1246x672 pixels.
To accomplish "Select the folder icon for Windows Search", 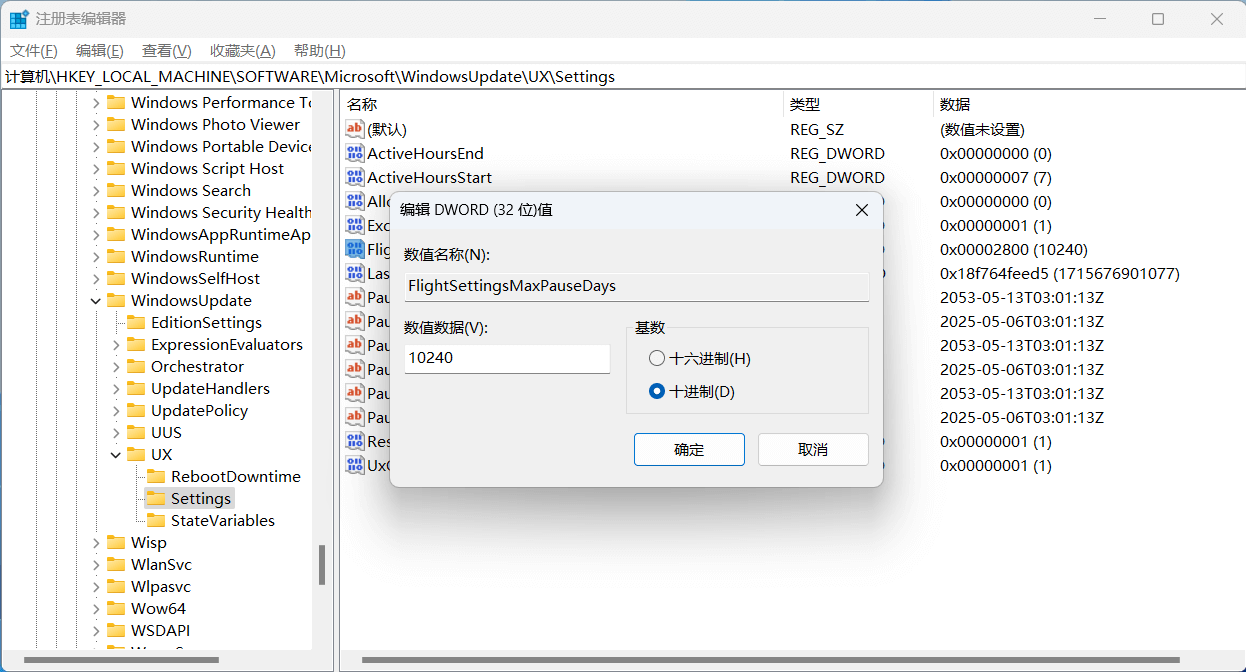I will pyautogui.click(x=116, y=190).
